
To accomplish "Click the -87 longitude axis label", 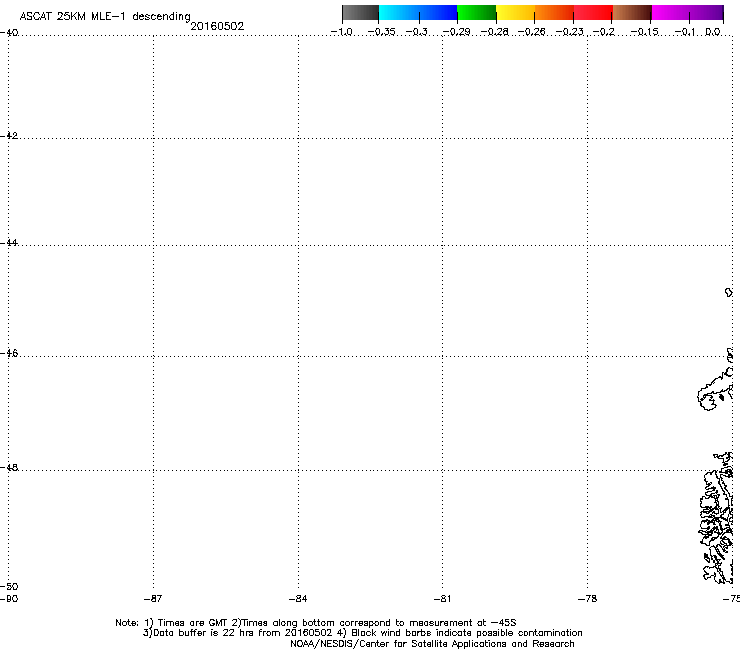I will tap(153, 599).
